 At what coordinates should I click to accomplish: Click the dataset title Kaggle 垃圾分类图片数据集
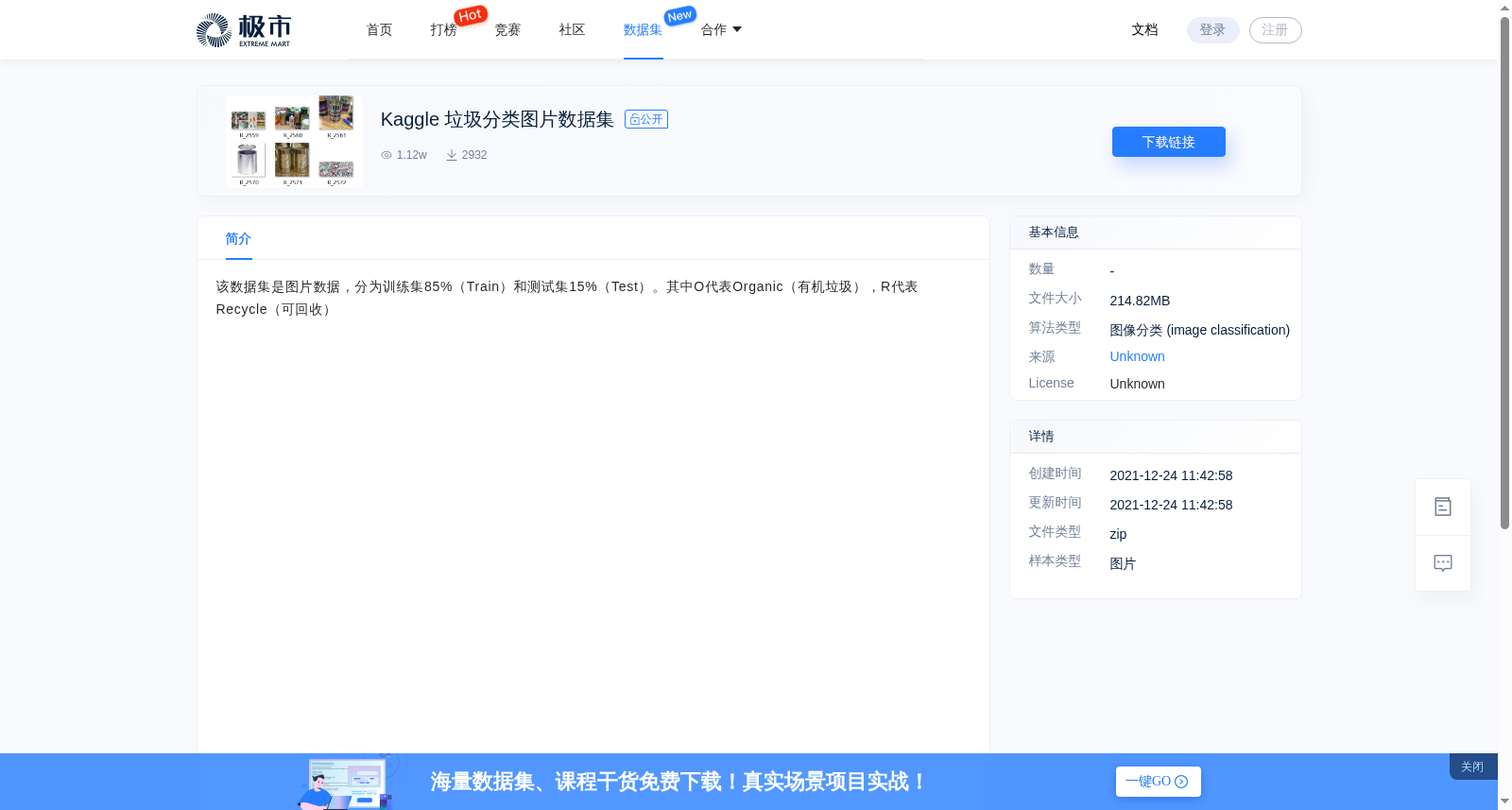(497, 119)
